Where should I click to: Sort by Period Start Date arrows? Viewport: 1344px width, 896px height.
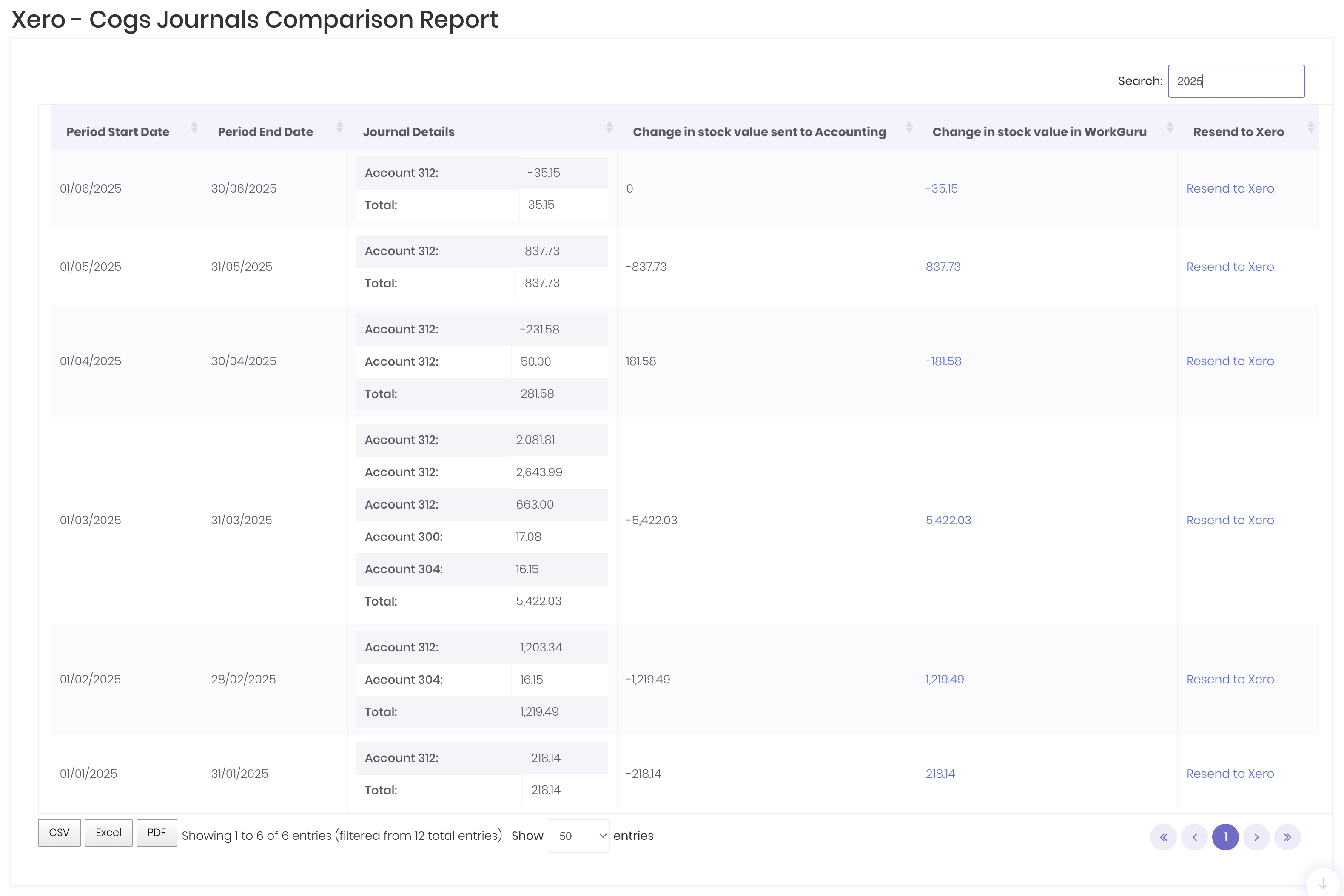(x=194, y=128)
